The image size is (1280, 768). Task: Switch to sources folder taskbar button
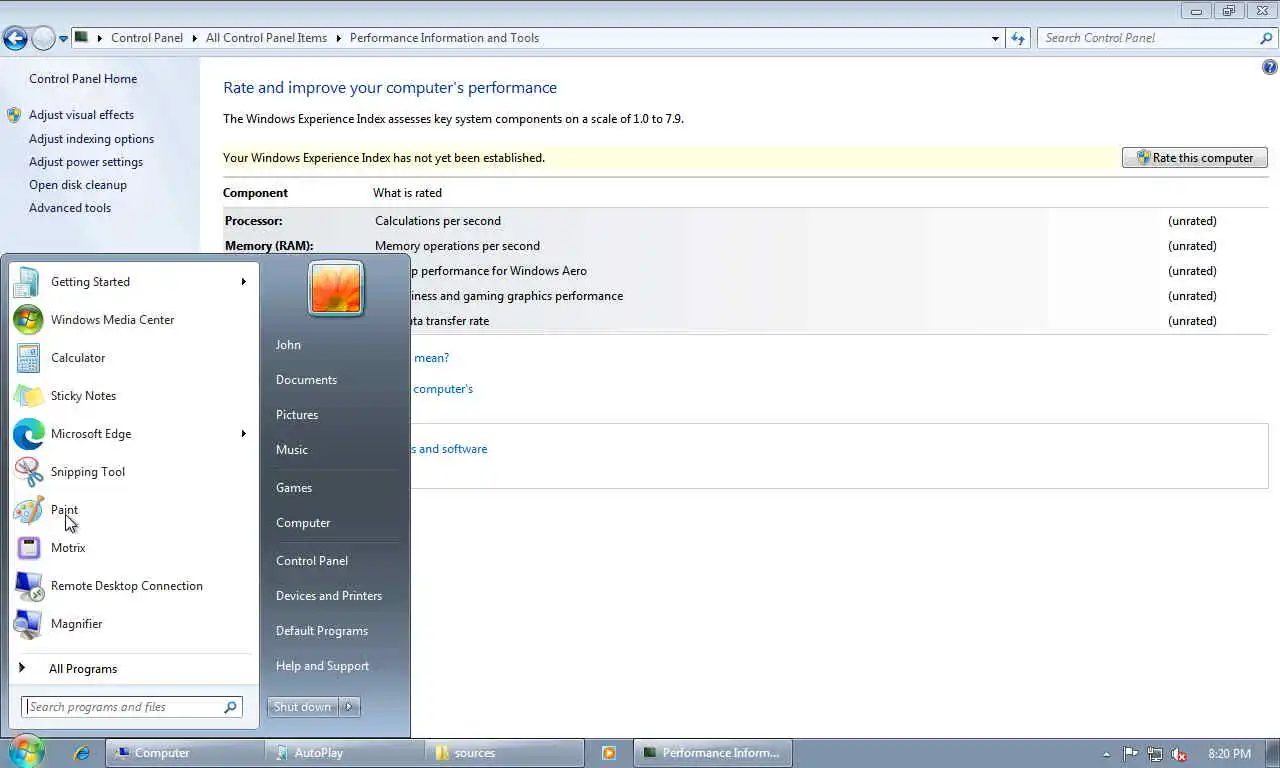(x=504, y=753)
